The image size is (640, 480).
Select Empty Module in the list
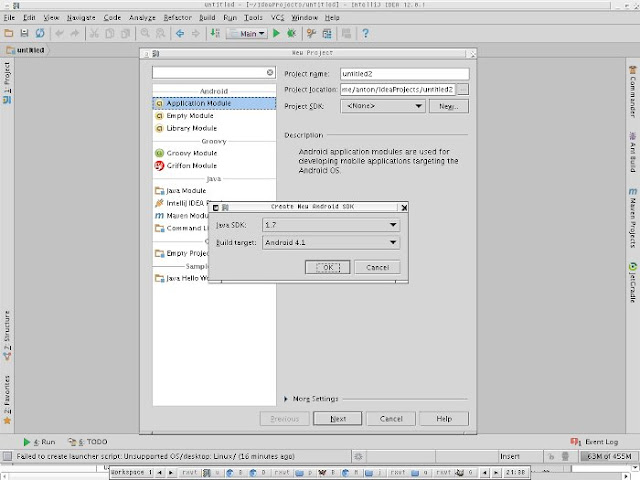pos(214,116)
